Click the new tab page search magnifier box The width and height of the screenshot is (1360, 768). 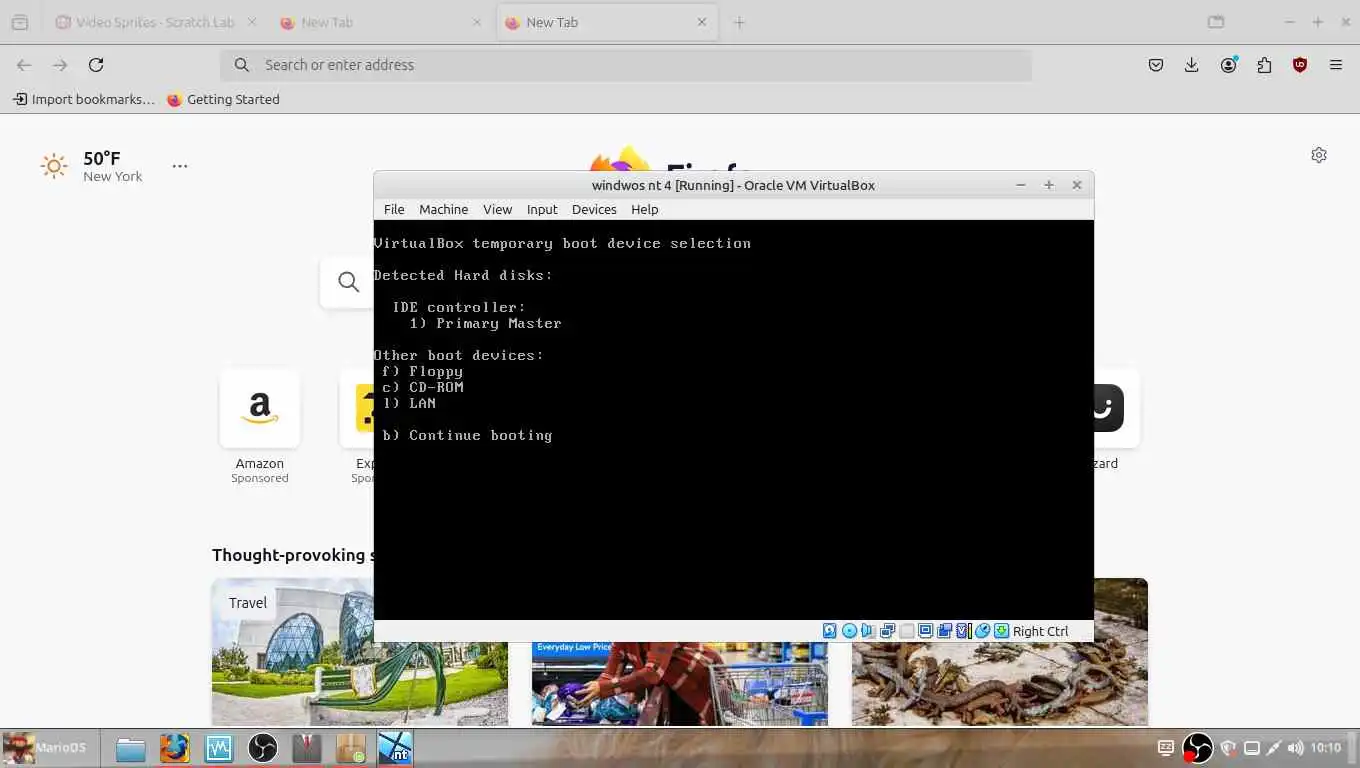(348, 282)
